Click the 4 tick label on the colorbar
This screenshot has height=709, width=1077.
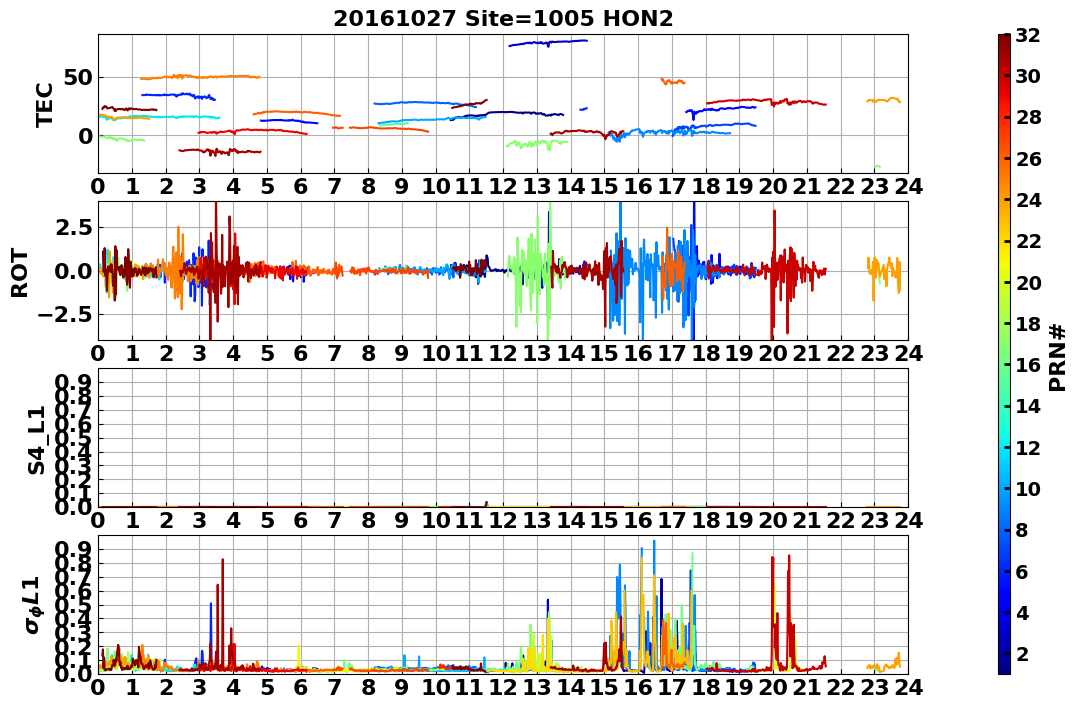pyautogui.click(x=1022, y=612)
